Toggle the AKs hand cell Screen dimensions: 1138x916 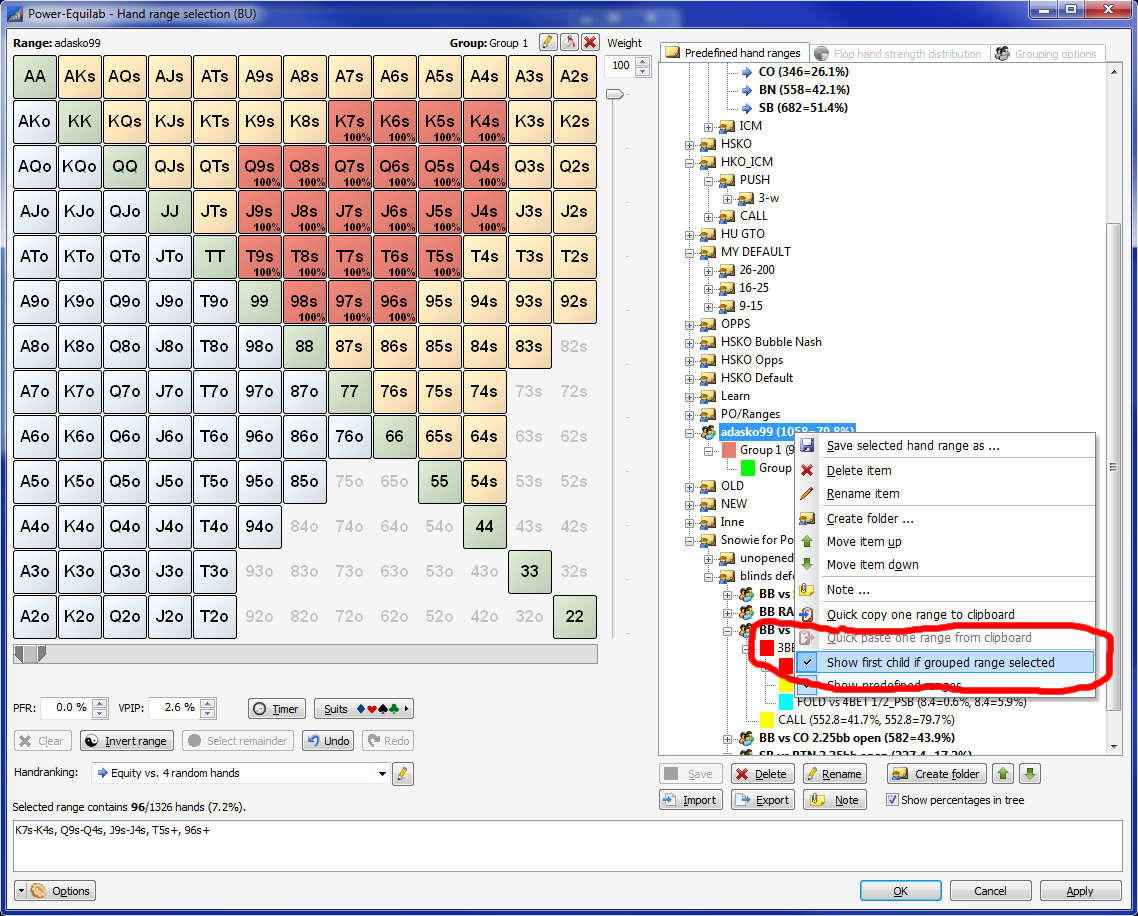click(x=80, y=76)
